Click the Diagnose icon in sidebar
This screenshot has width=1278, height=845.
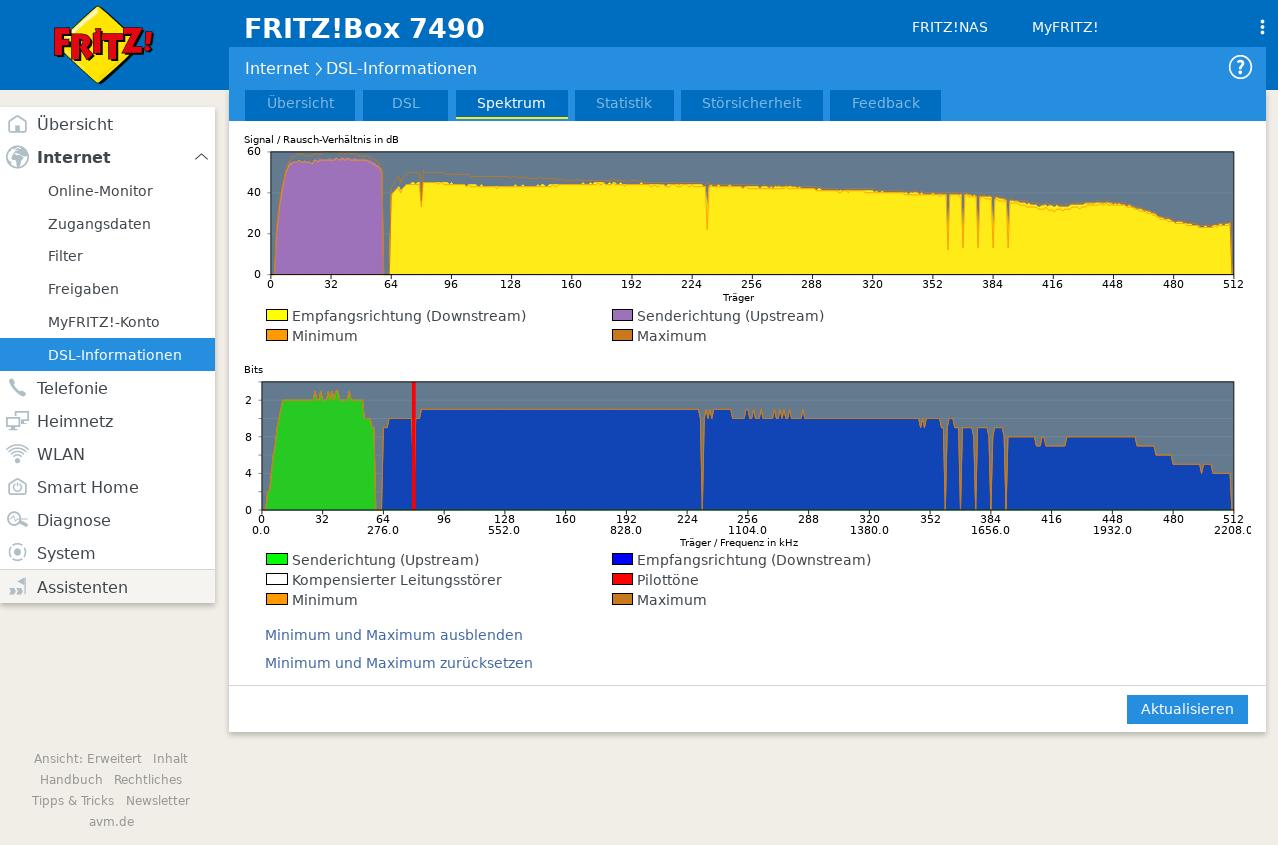pyautogui.click(x=17, y=520)
